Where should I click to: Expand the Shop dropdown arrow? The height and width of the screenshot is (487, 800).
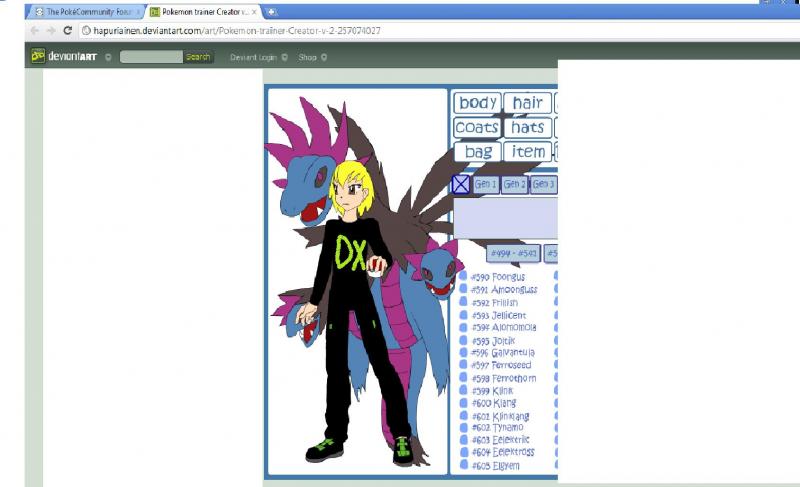click(324, 57)
